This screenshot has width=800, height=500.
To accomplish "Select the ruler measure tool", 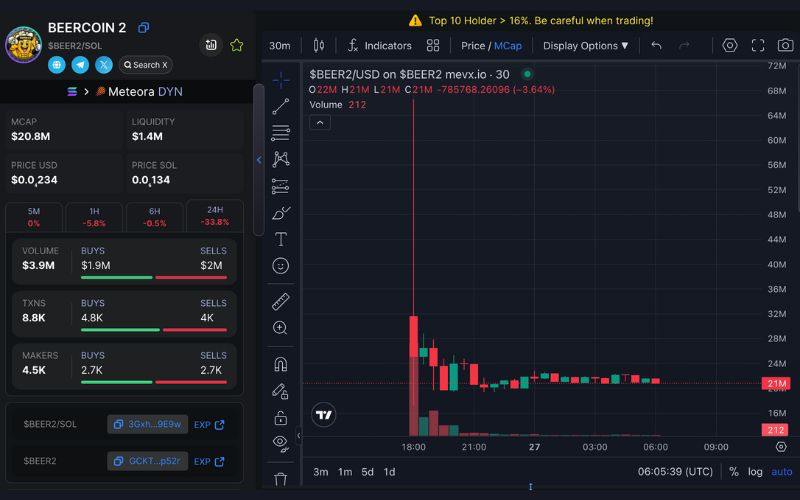I will point(281,302).
